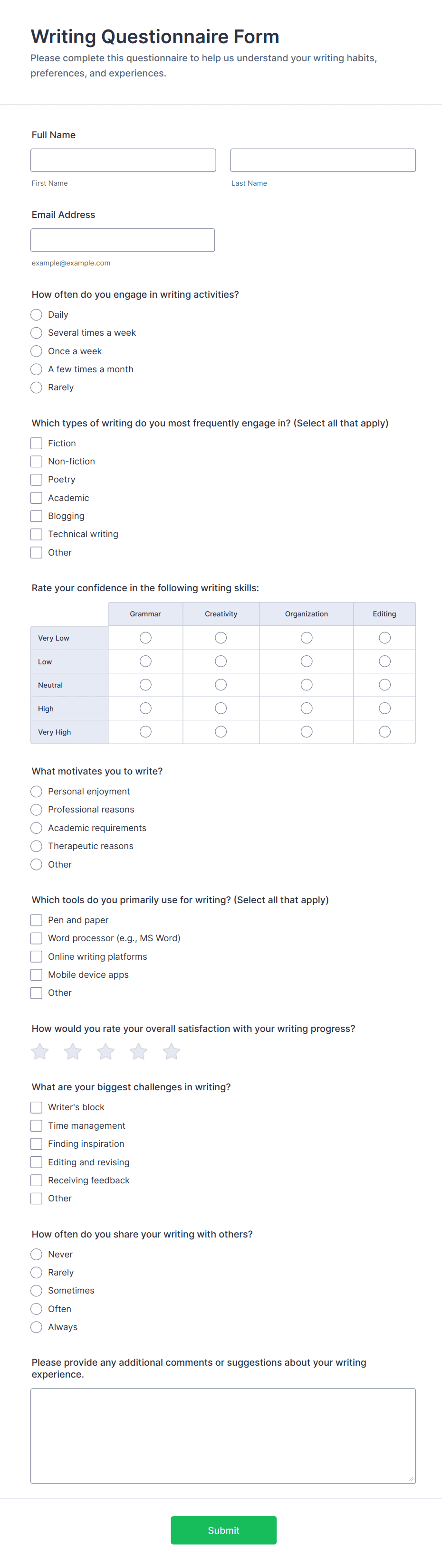The height and width of the screenshot is (1568, 442).
Task: Submit the writing questionnaire form
Action: point(223,1530)
